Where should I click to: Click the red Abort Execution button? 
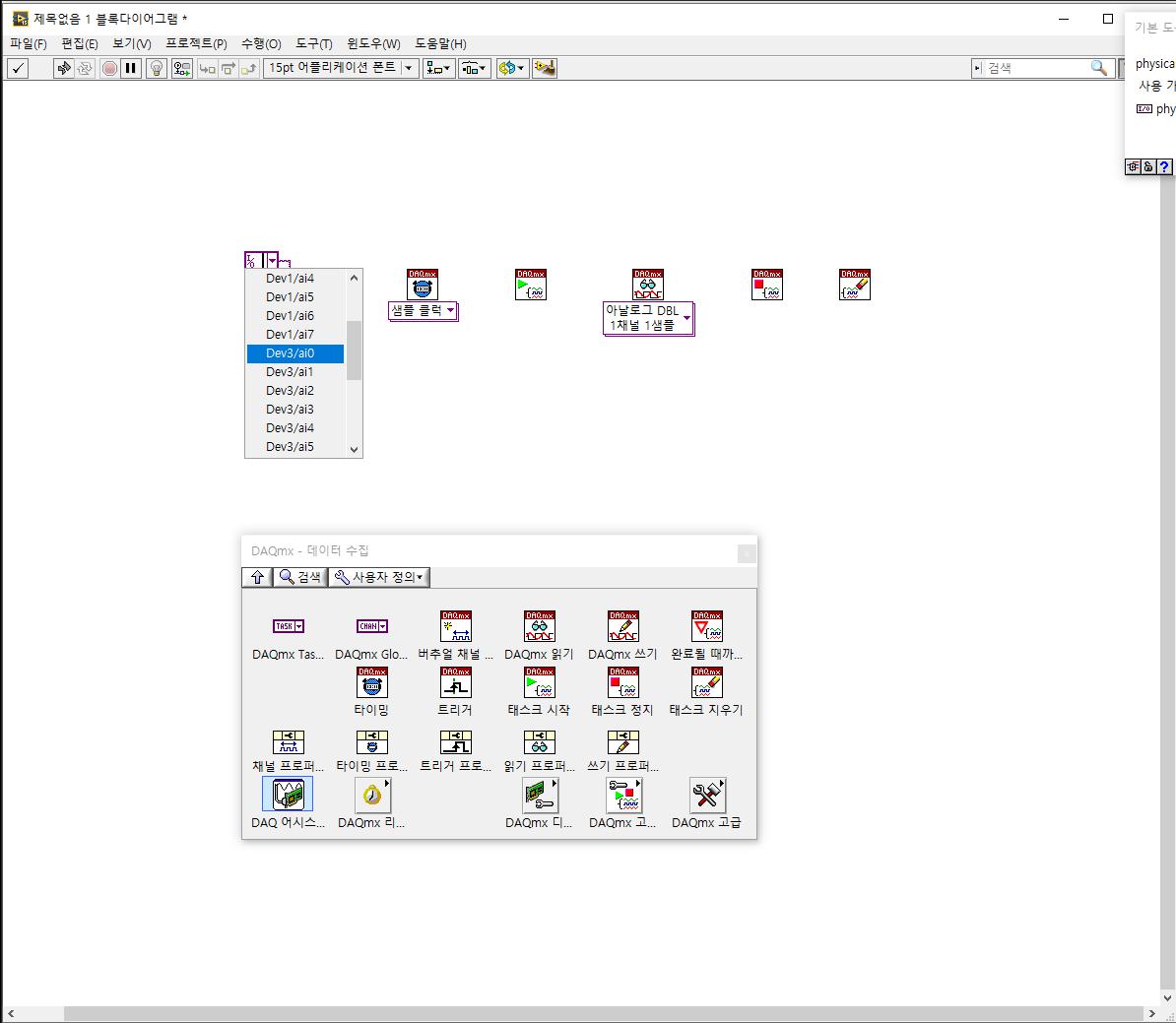point(109,68)
